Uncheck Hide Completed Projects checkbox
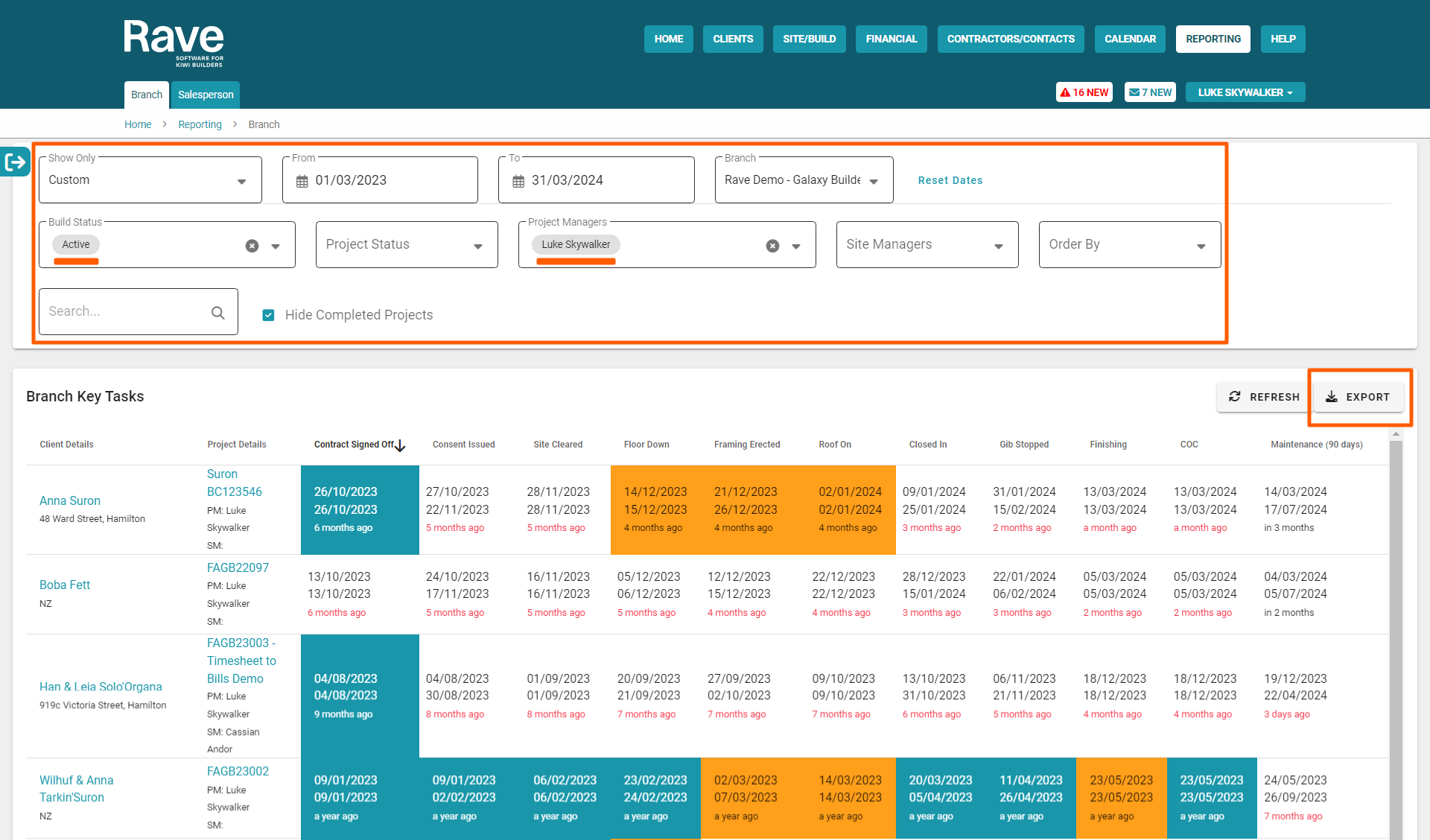This screenshot has width=1430, height=840. tap(269, 315)
